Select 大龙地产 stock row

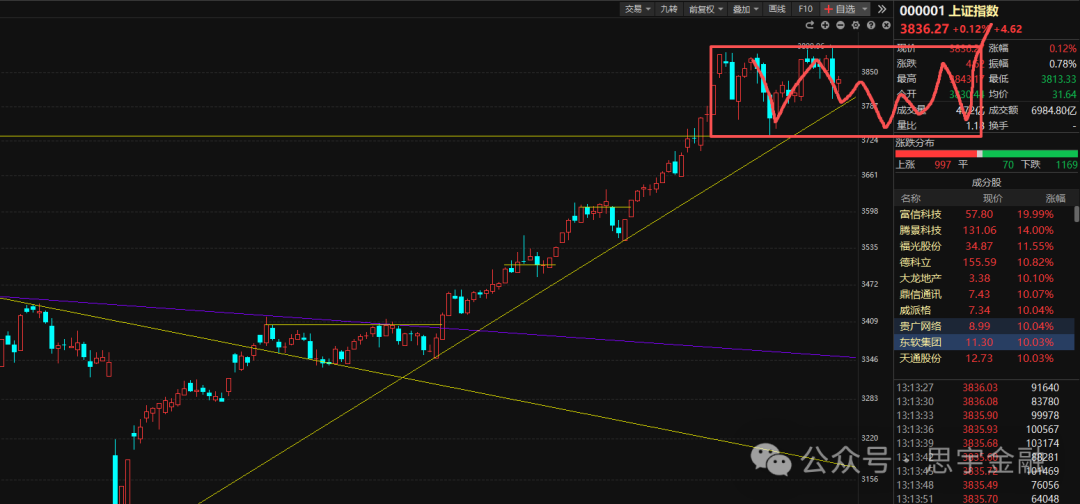tap(984, 278)
